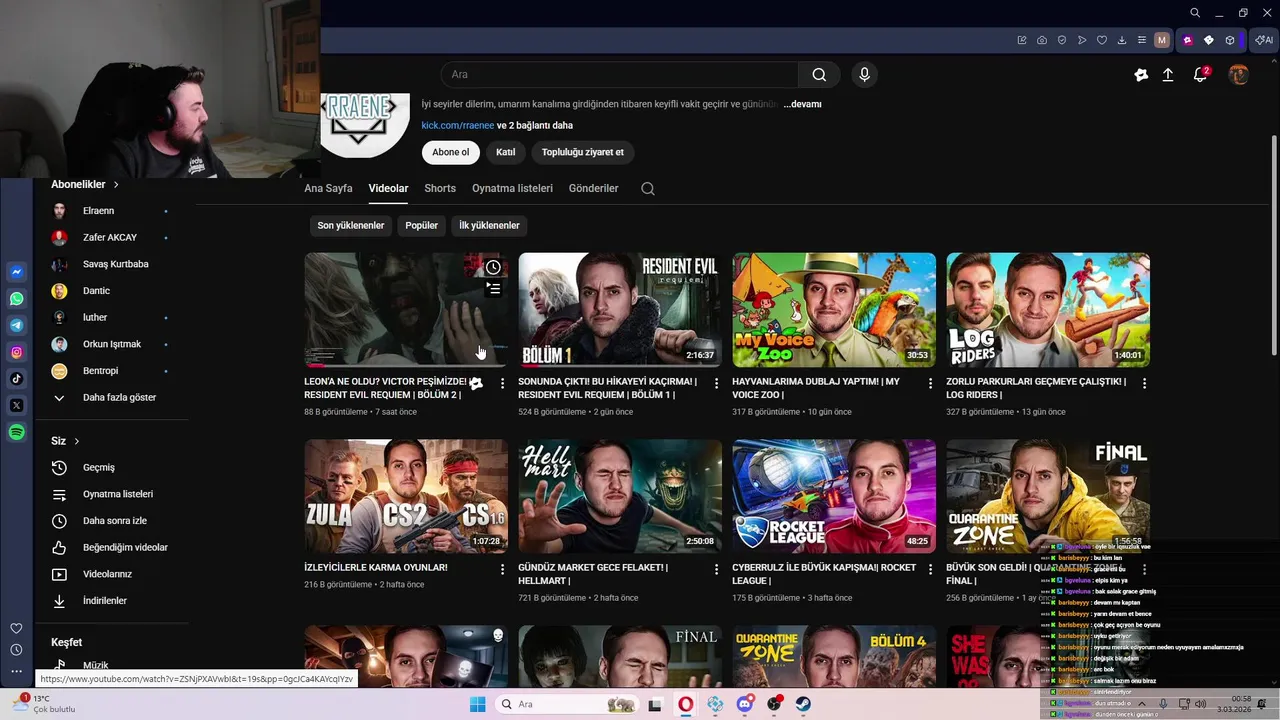Expand channel description ...devamı
This screenshot has width=1280, height=720.
802,104
